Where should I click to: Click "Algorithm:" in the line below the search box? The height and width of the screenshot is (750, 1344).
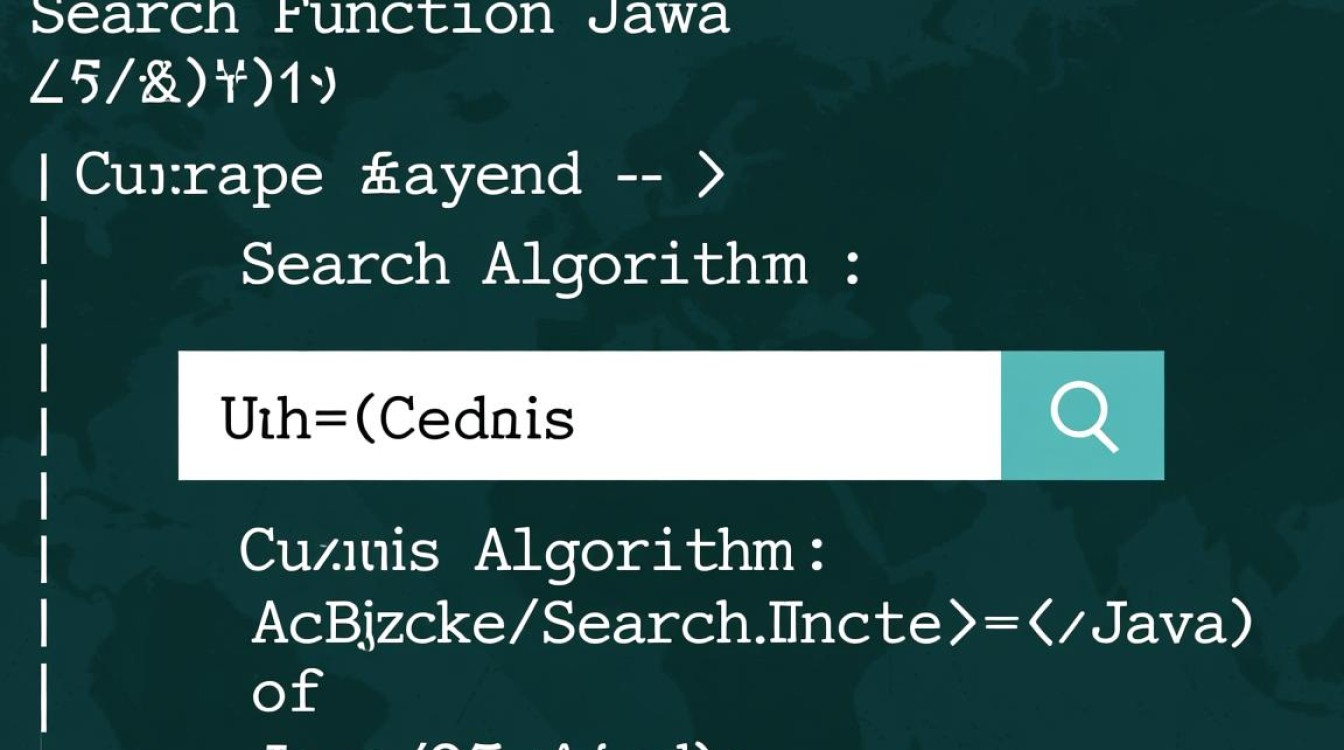pyautogui.click(x=651, y=551)
